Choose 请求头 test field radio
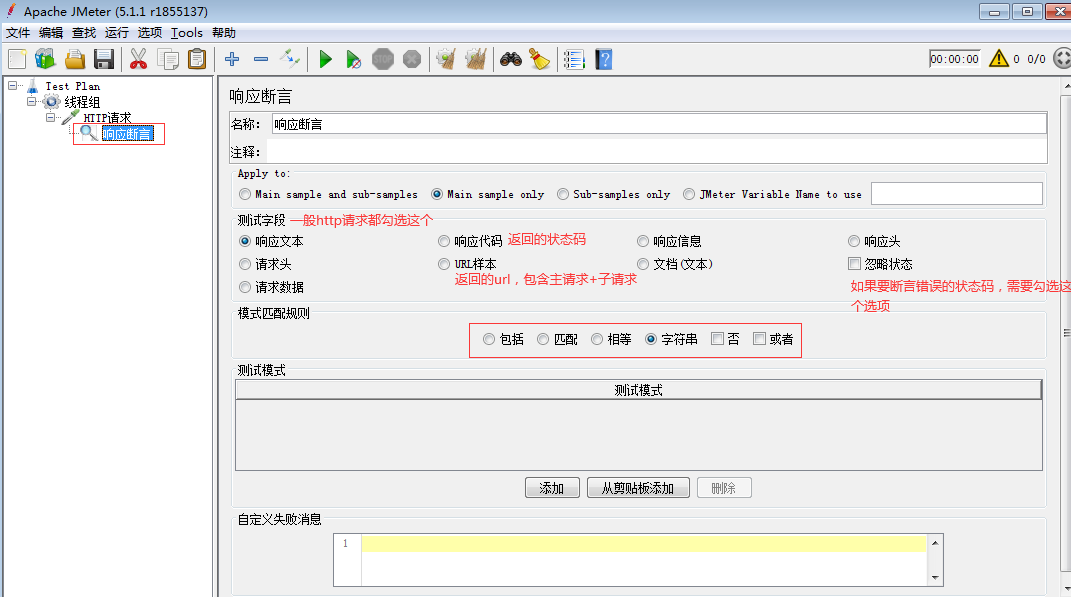Viewport: 1071px width, 597px height. click(245, 264)
